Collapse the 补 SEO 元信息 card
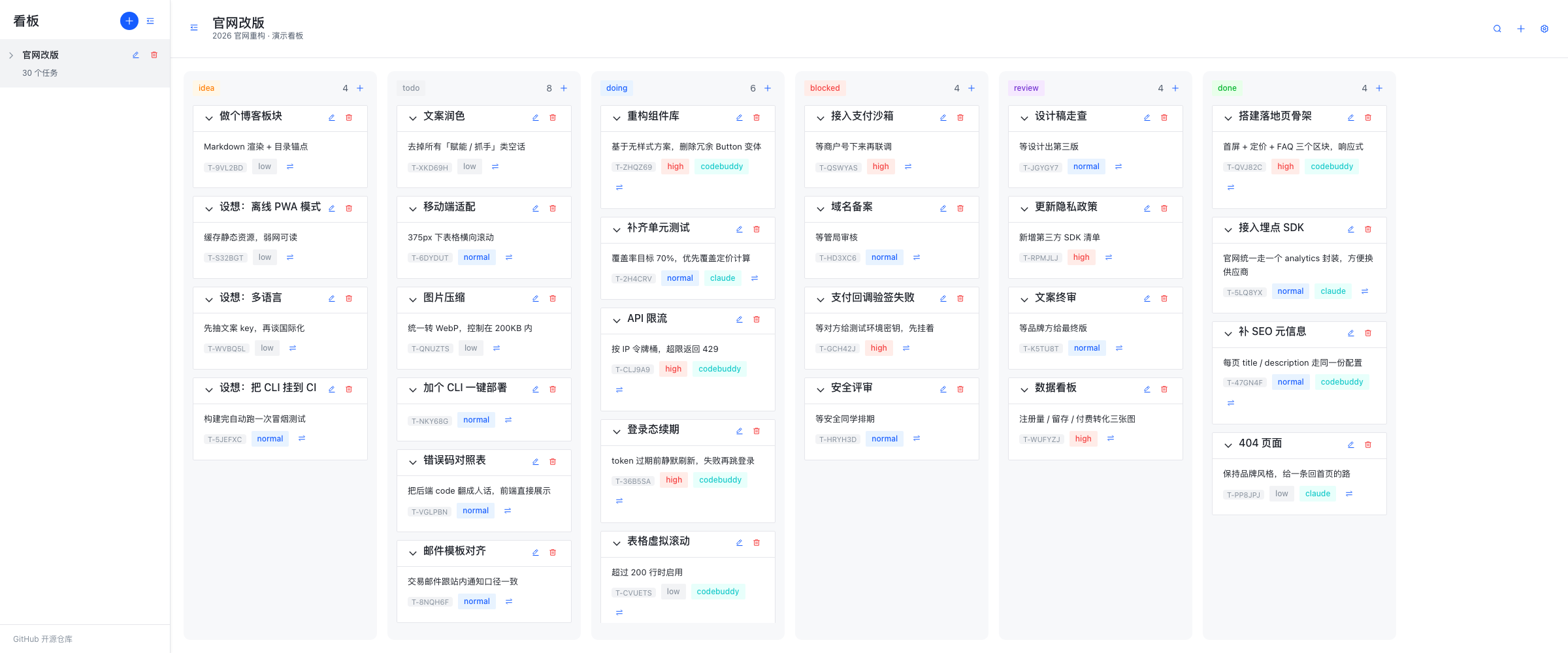The width and height of the screenshot is (1568, 653). pyautogui.click(x=1228, y=333)
